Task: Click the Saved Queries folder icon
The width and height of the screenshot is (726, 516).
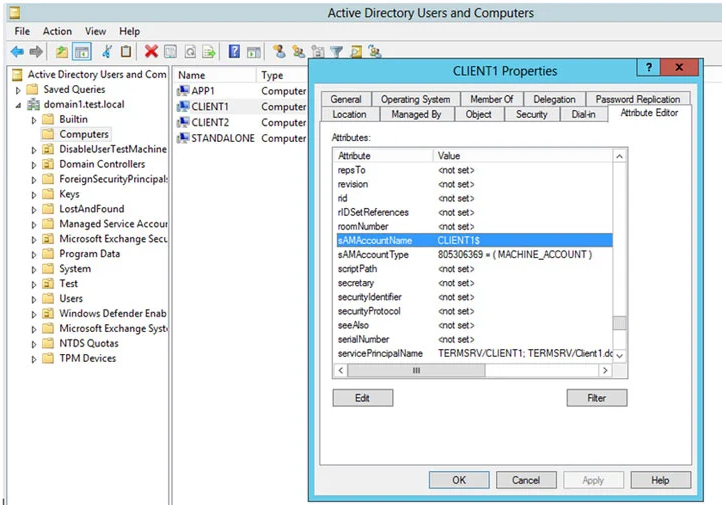Action: (x=32, y=89)
